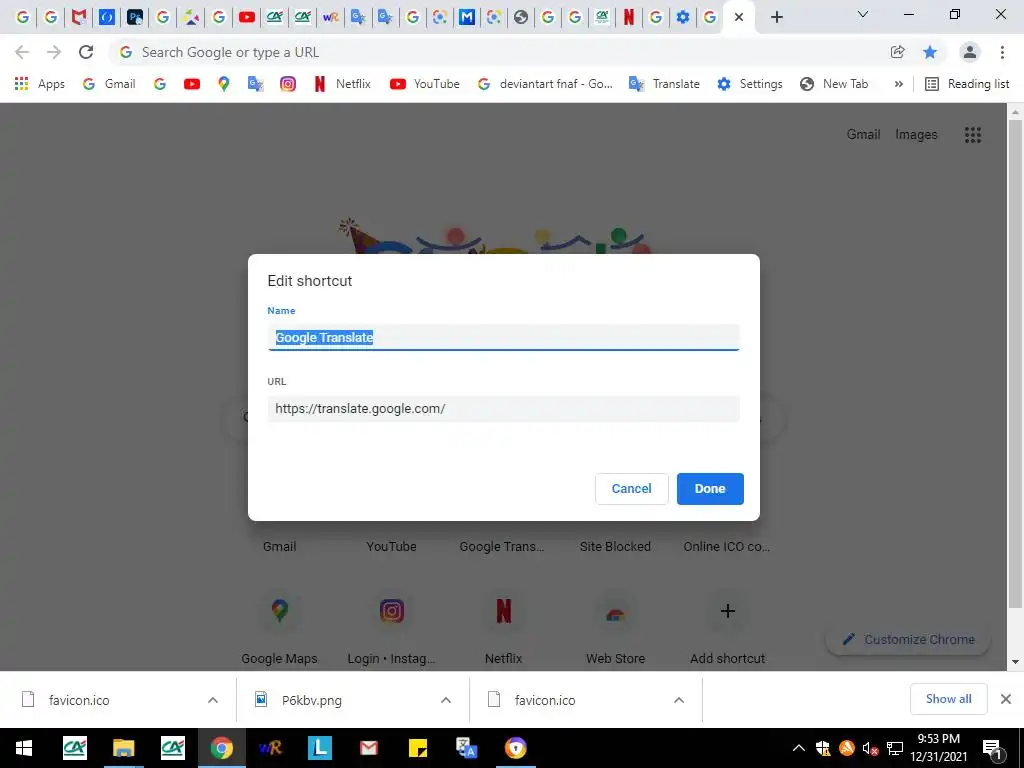
Task: Open the Windows Start menu
Action: (x=24, y=748)
